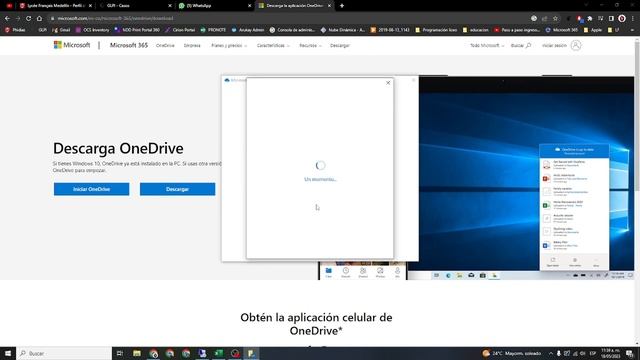Image resolution: width=640 pixels, height=360 pixels.
Task: Open the NDD Print Portal 360 bookmark
Action: [137, 30]
